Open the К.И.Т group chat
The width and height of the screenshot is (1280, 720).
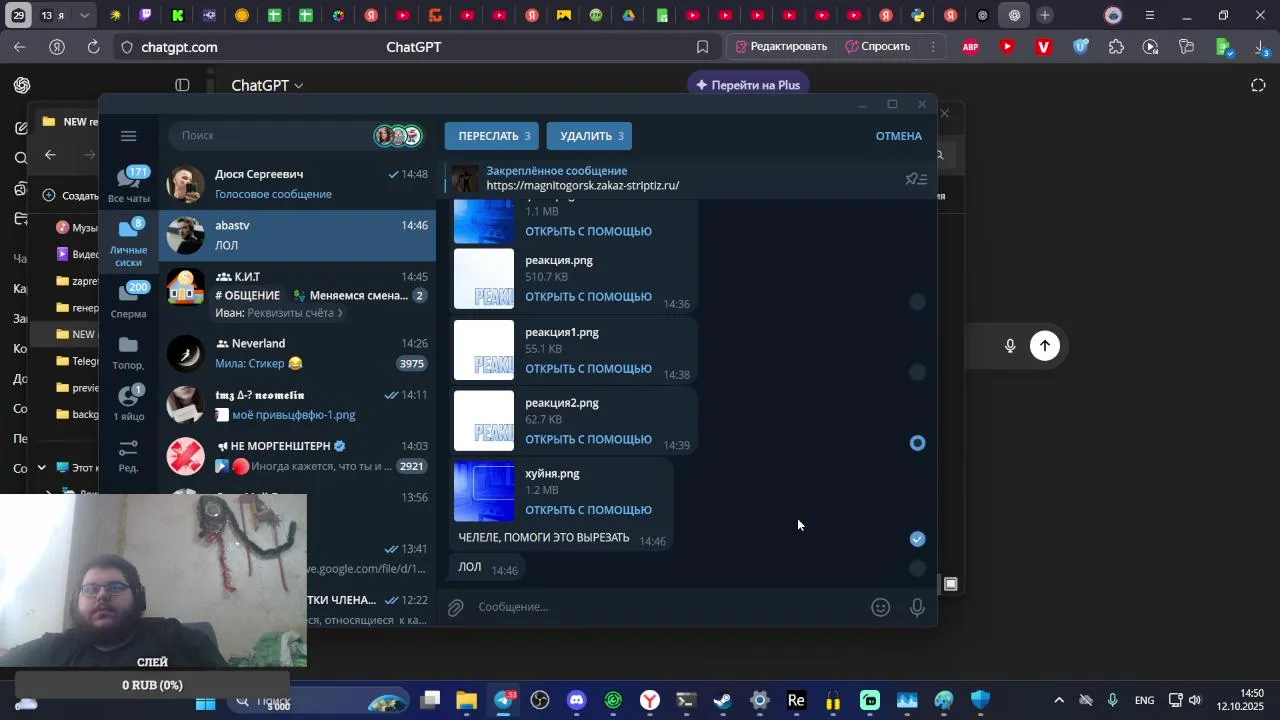pyautogui.click(x=297, y=295)
